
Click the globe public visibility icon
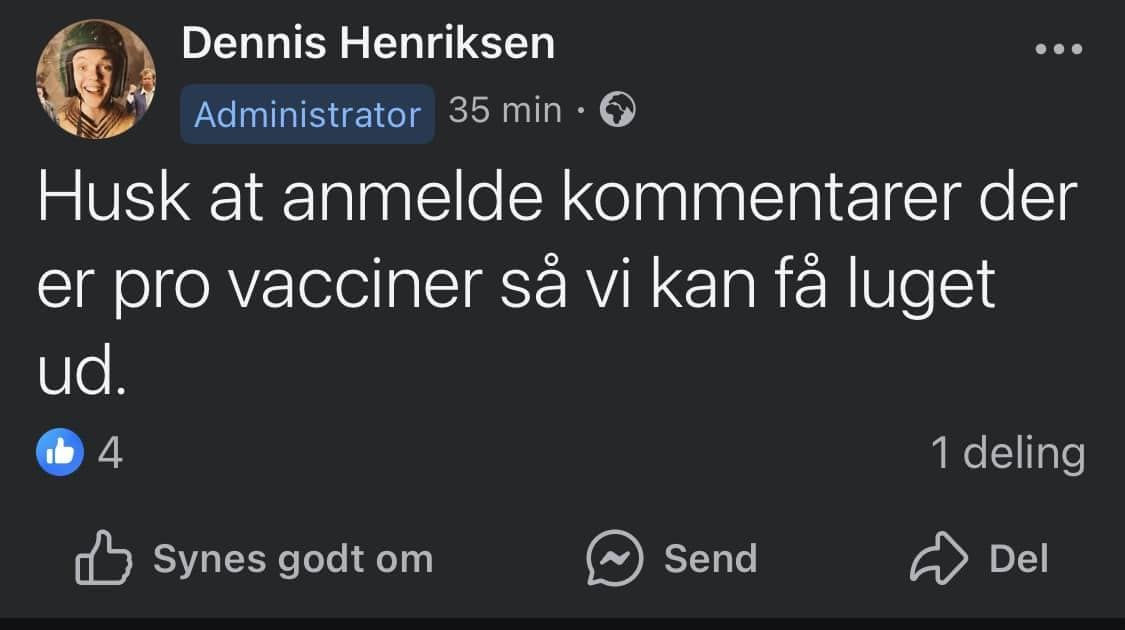click(x=617, y=111)
